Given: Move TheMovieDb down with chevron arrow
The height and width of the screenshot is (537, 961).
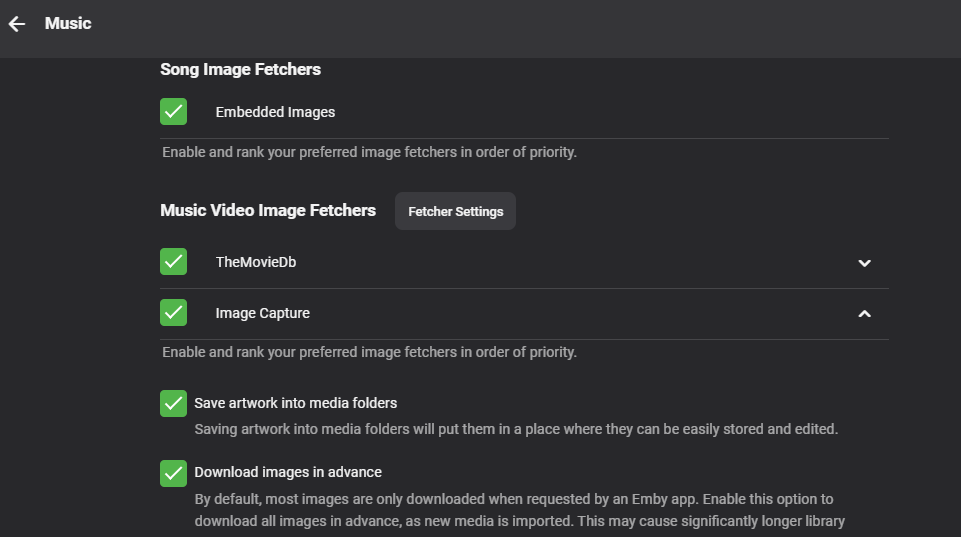Looking at the screenshot, I should pyautogui.click(x=865, y=263).
